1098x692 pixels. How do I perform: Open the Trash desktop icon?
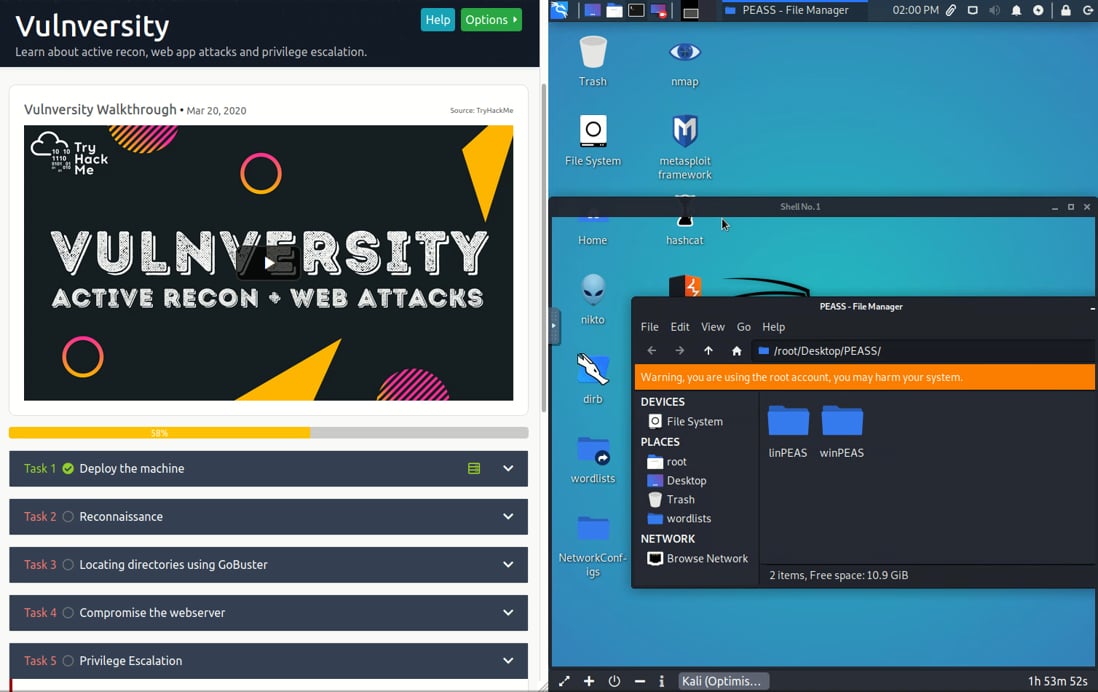[x=592, y=62]
